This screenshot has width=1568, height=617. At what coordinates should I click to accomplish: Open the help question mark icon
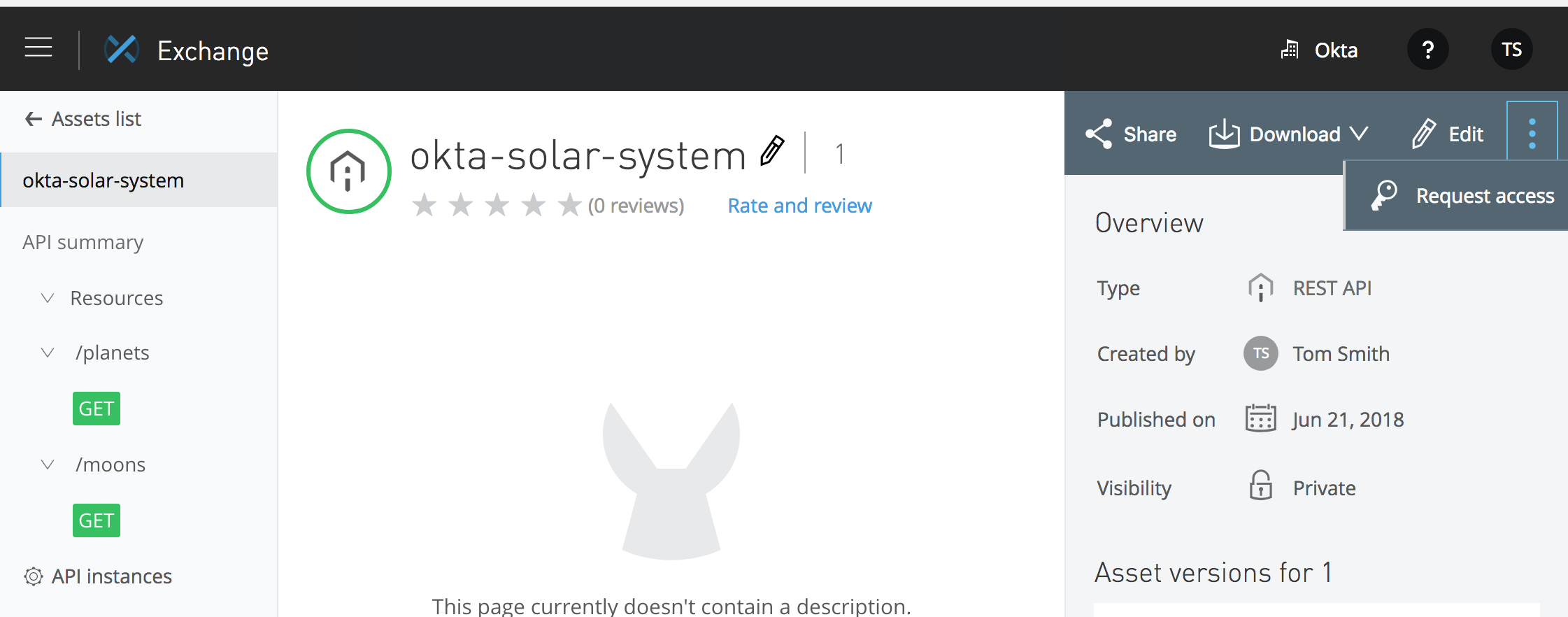[x=1427, y=50]
